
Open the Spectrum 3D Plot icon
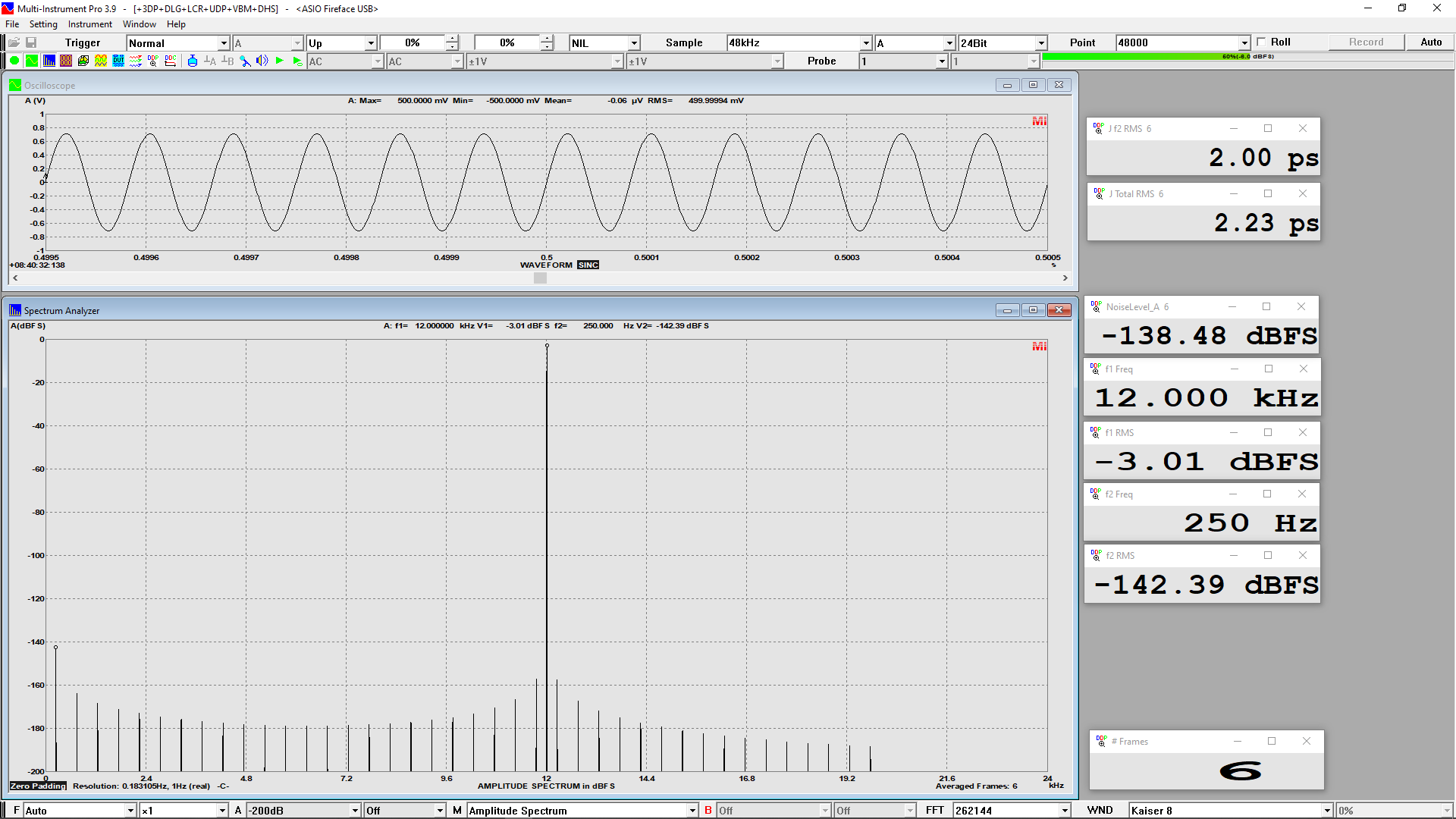[x=83, y=61]
